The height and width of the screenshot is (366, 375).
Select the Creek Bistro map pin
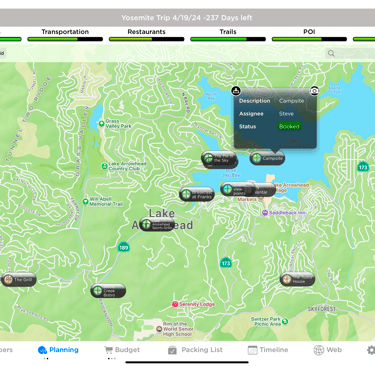click(108, 291)
